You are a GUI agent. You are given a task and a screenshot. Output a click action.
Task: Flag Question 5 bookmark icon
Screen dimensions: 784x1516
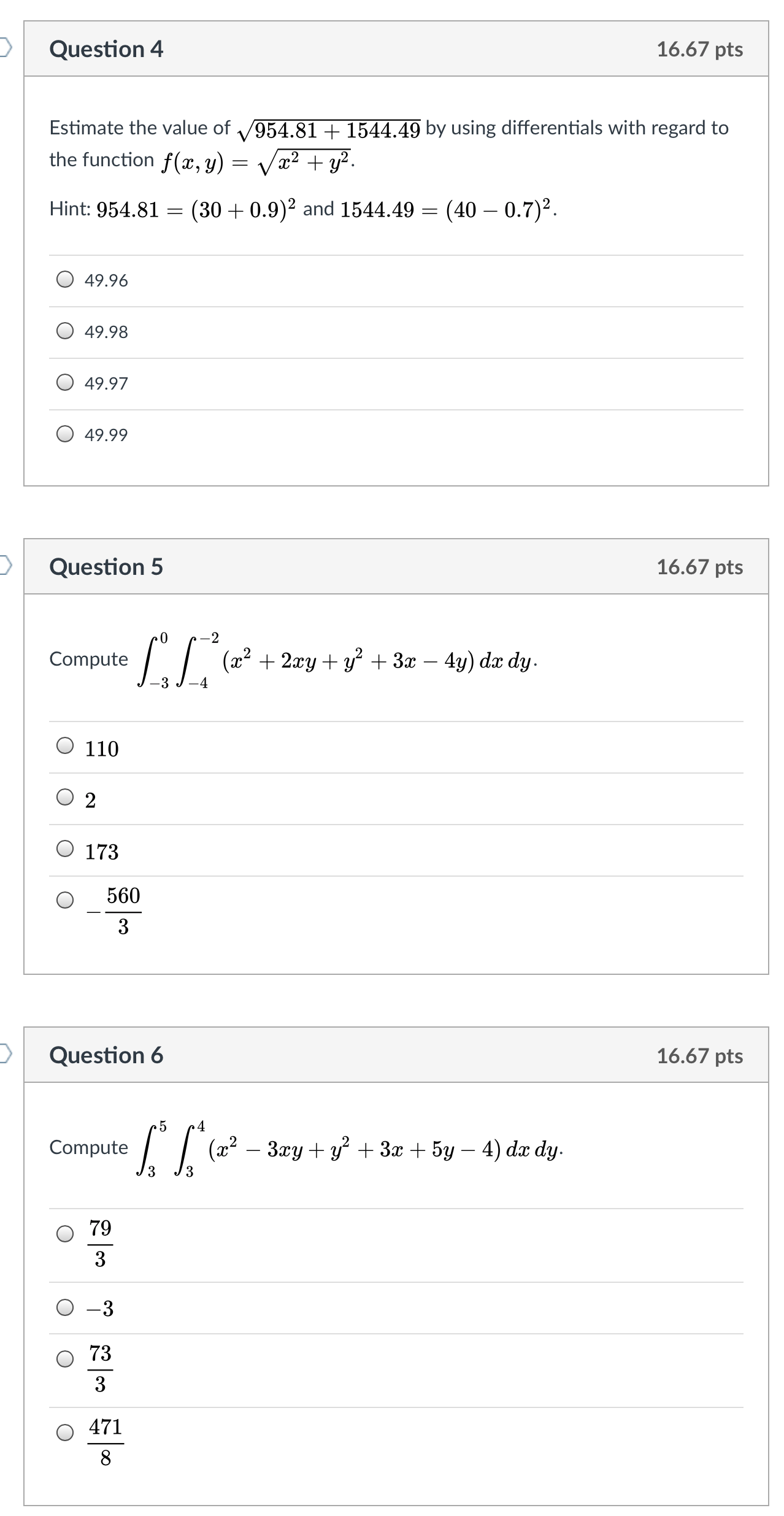point(5,566)
